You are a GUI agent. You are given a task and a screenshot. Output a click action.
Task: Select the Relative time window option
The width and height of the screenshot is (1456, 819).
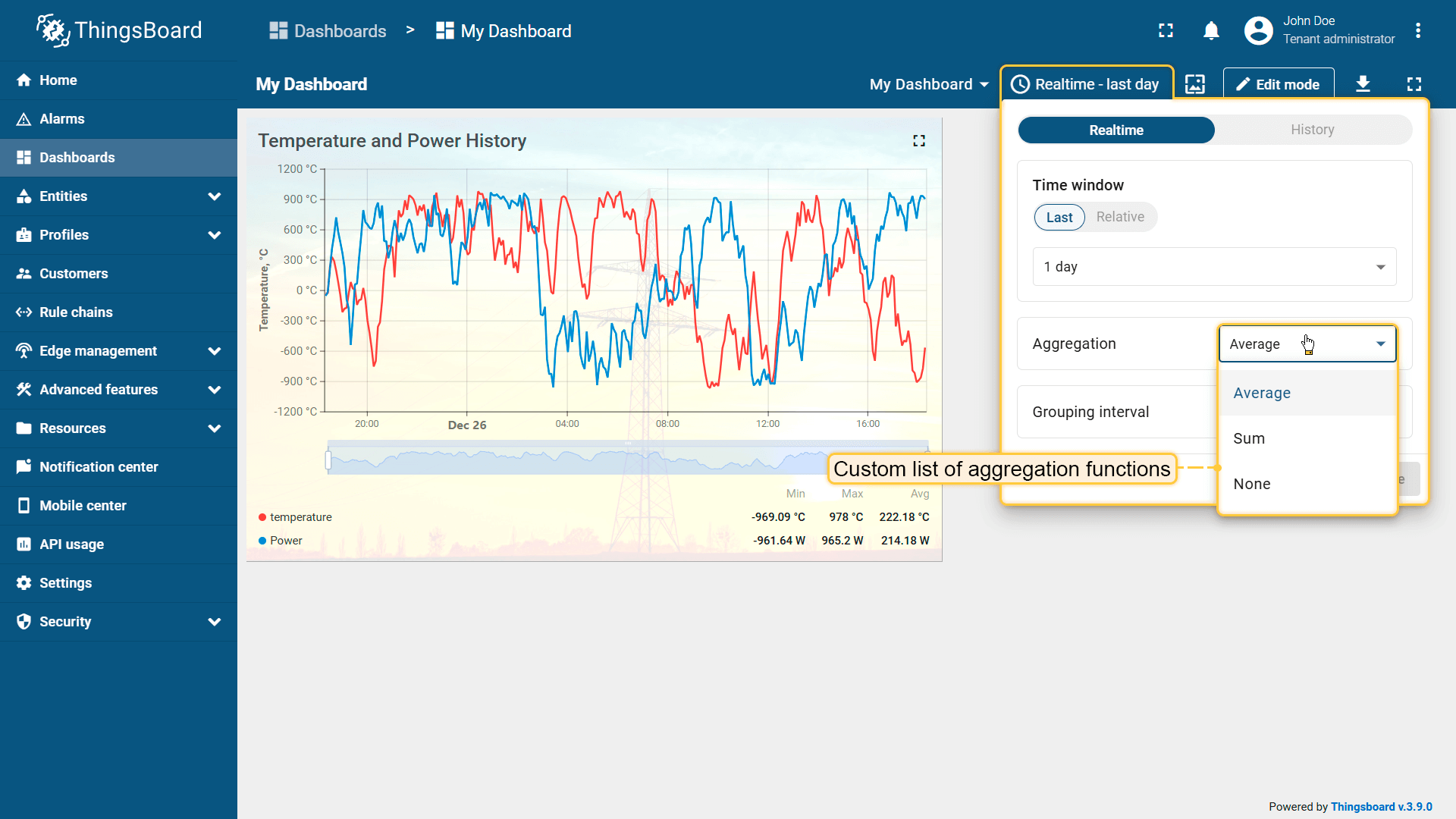(x=1120, y=217)
